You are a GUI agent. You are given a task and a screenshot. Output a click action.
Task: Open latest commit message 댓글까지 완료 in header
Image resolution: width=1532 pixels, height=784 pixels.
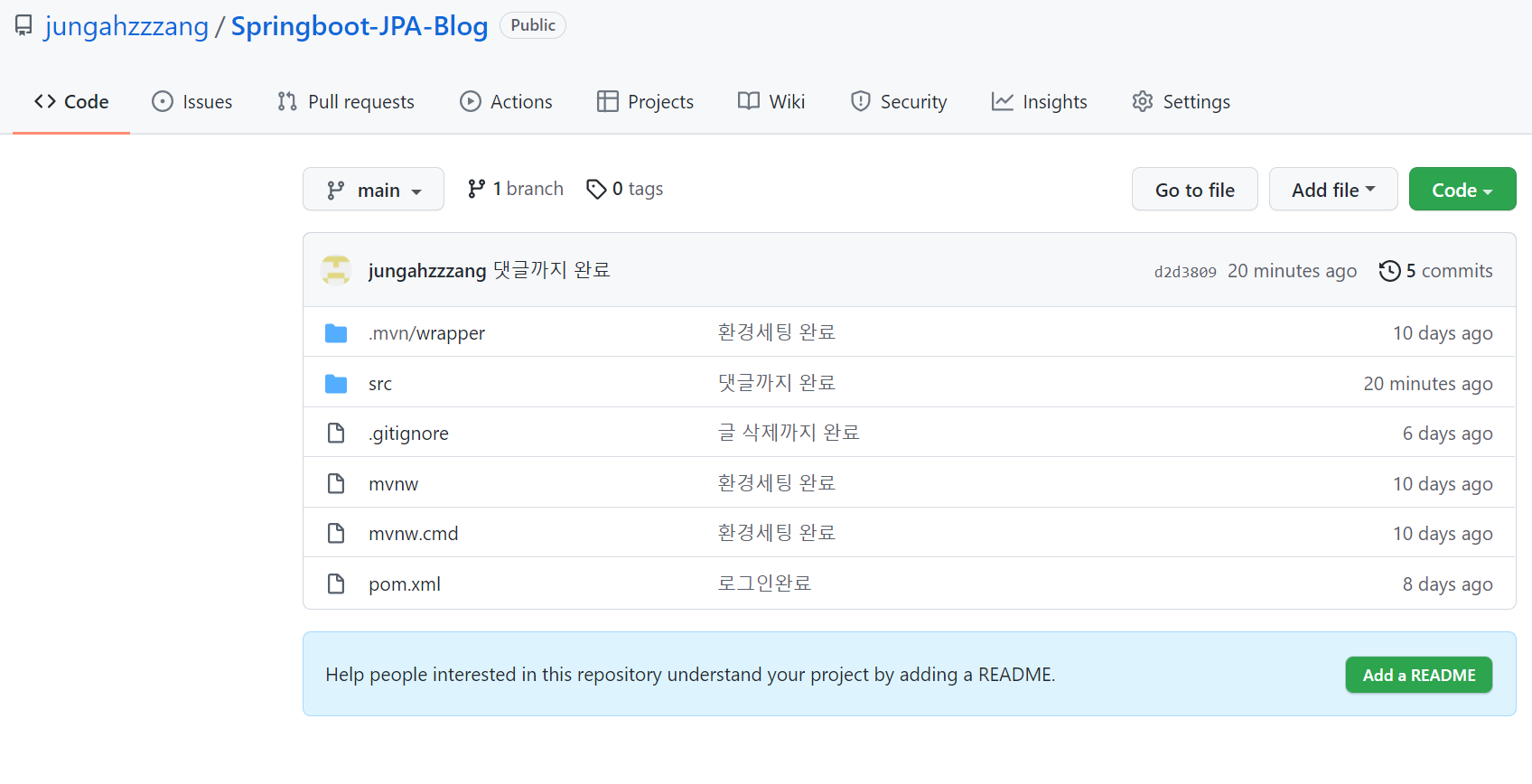[552, 270]
